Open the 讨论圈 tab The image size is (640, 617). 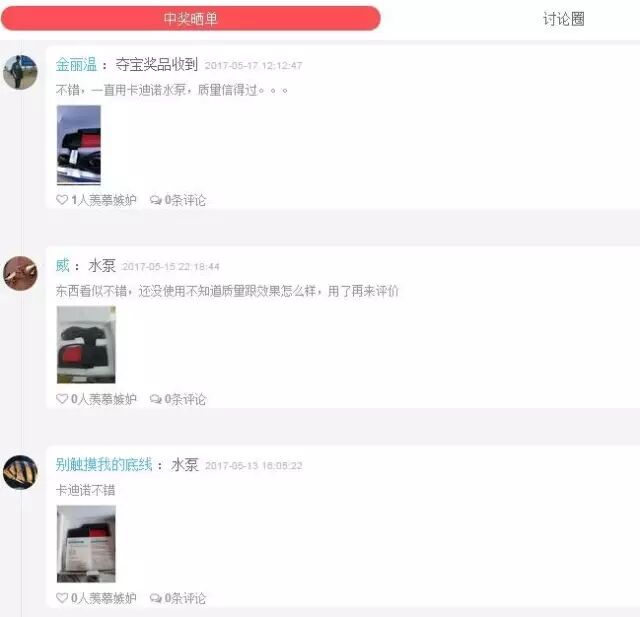click(564, 19)
